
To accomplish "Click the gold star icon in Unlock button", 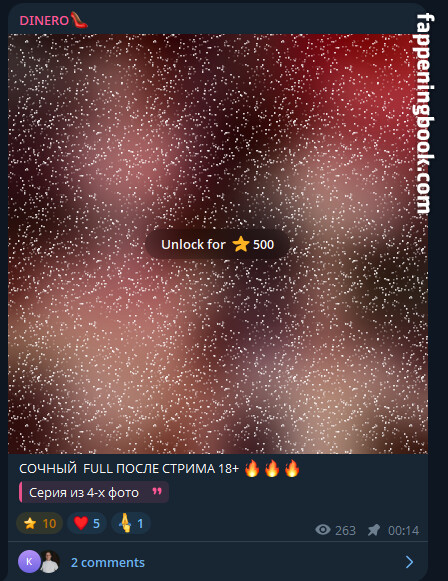I will pyautogui.click(x=241, y=245).
